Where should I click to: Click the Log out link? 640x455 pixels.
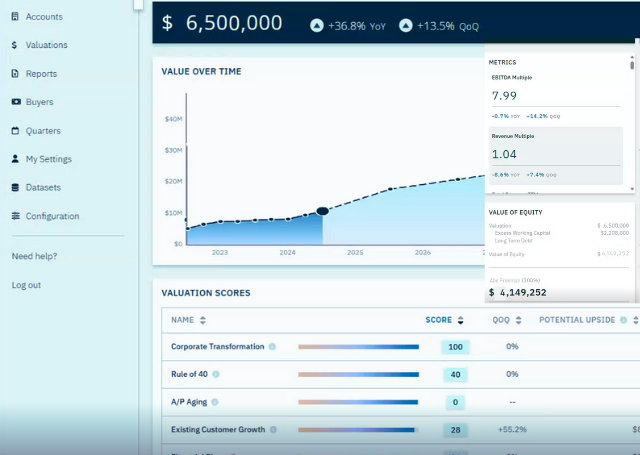pos(26,285)
